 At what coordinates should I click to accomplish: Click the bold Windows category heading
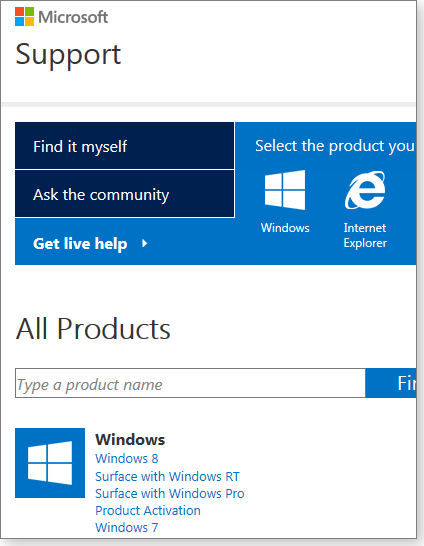click(130, 439)
